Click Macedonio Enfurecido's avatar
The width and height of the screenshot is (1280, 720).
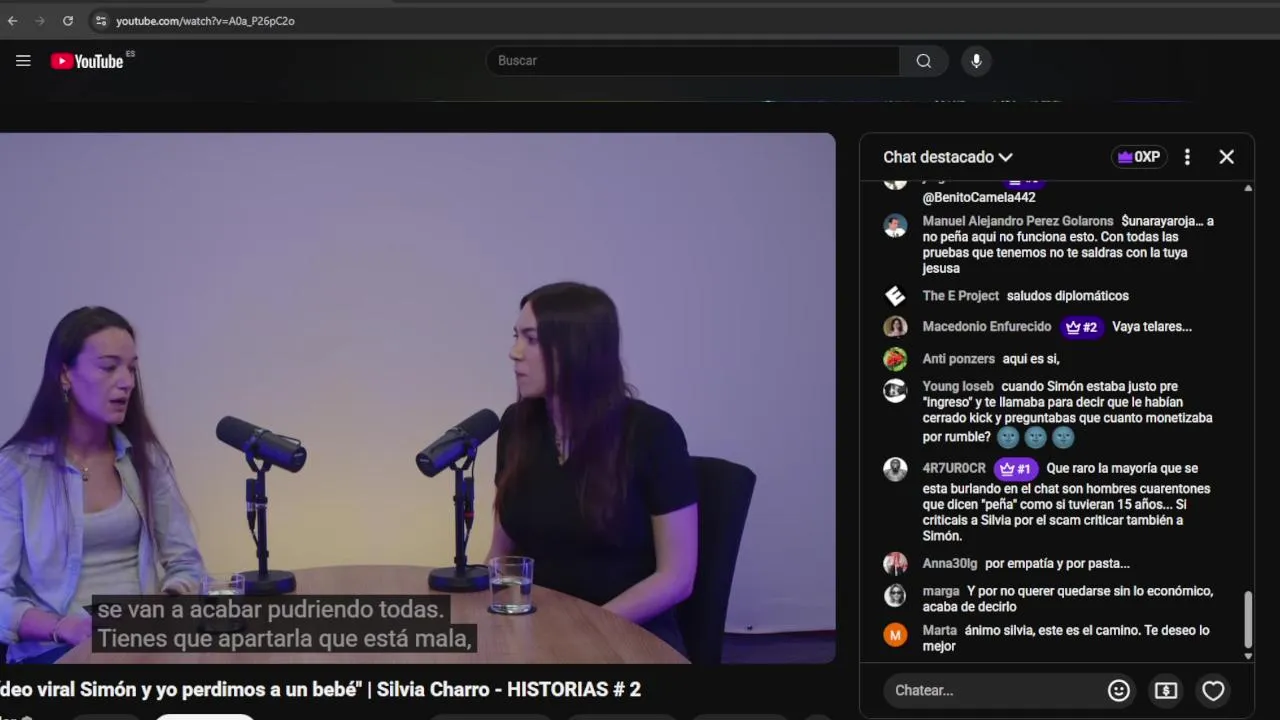tap(895, 327)
